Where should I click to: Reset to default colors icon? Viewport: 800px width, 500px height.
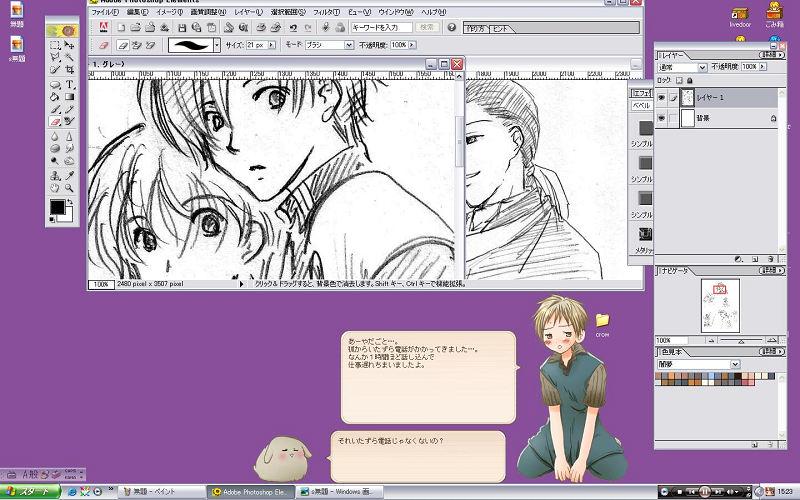pyautogui.click(x=52, y=220)
